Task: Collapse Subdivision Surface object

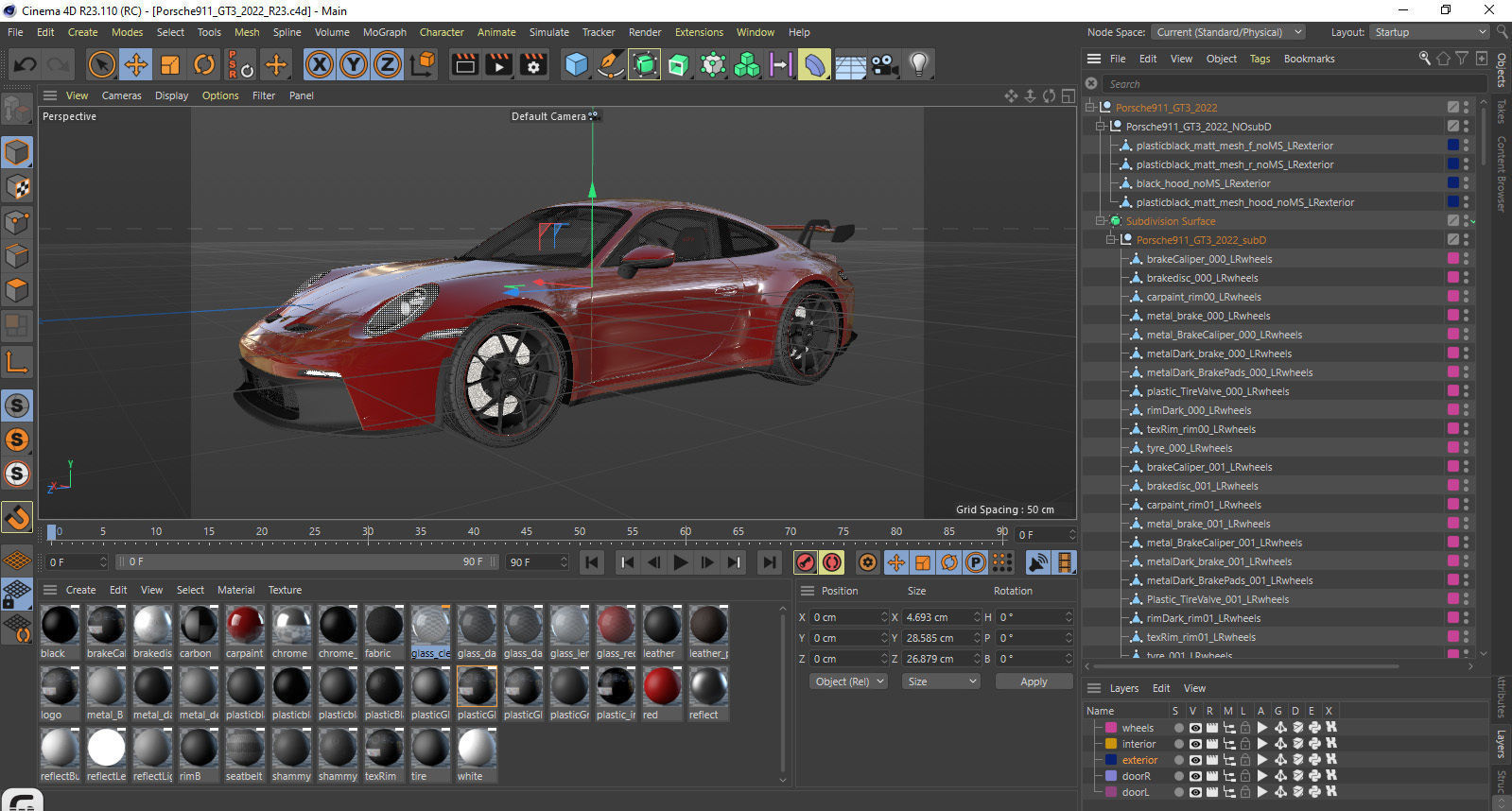Action: point(1101,221)
